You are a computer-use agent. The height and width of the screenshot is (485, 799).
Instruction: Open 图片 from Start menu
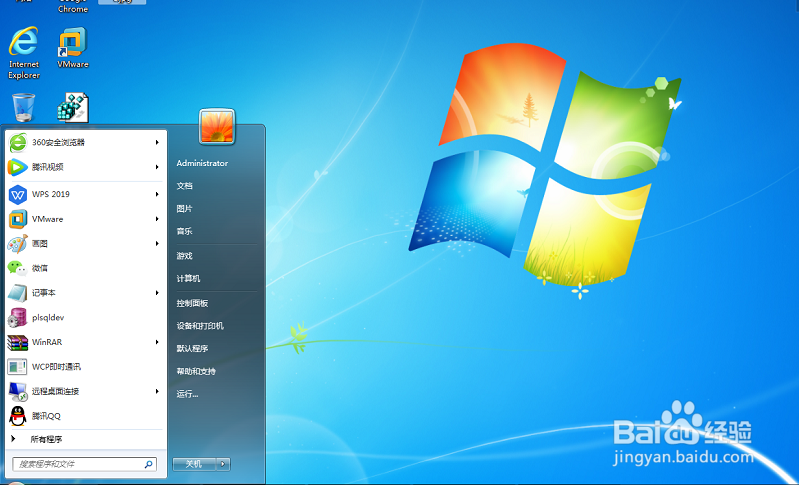click(x=184, y=209)
